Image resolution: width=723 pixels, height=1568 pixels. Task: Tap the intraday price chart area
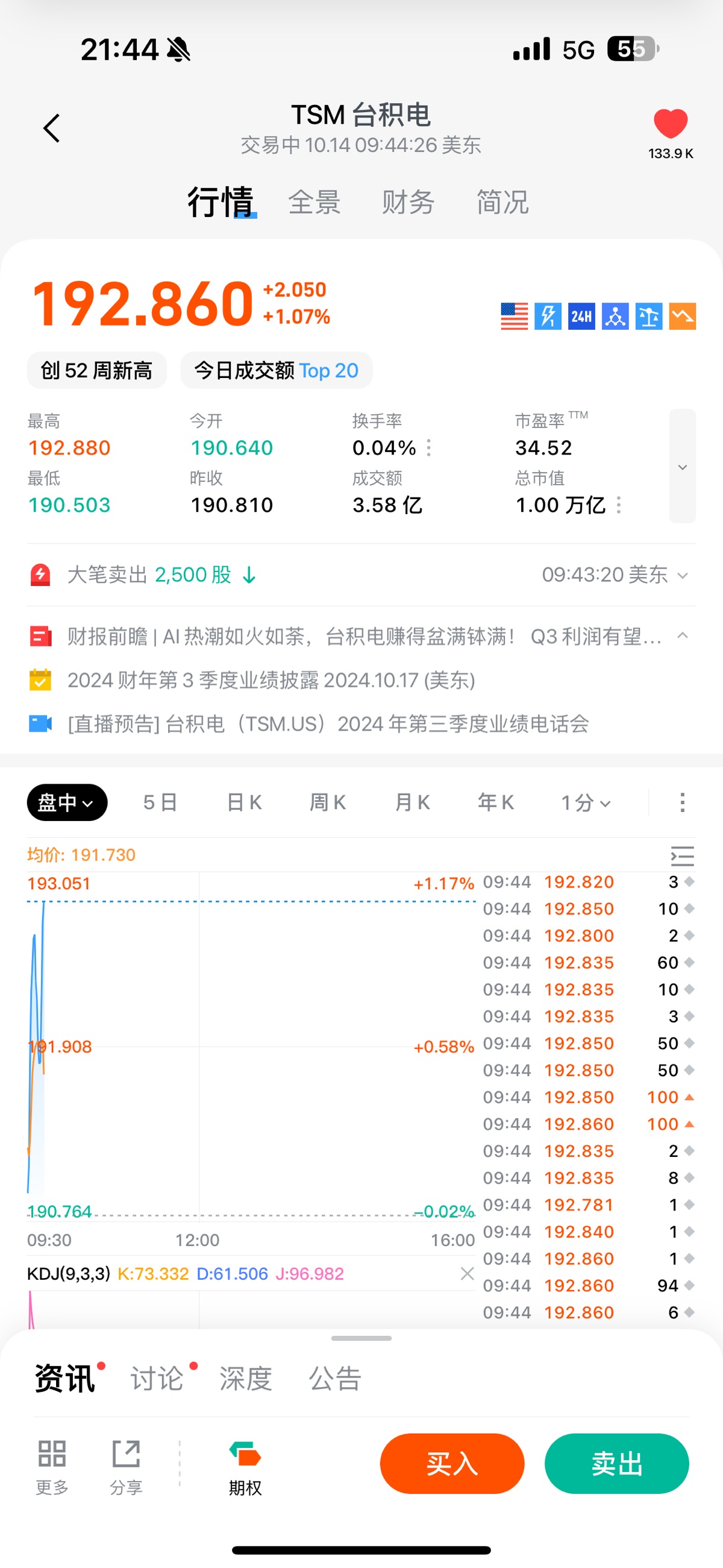tap(251, 1047)
